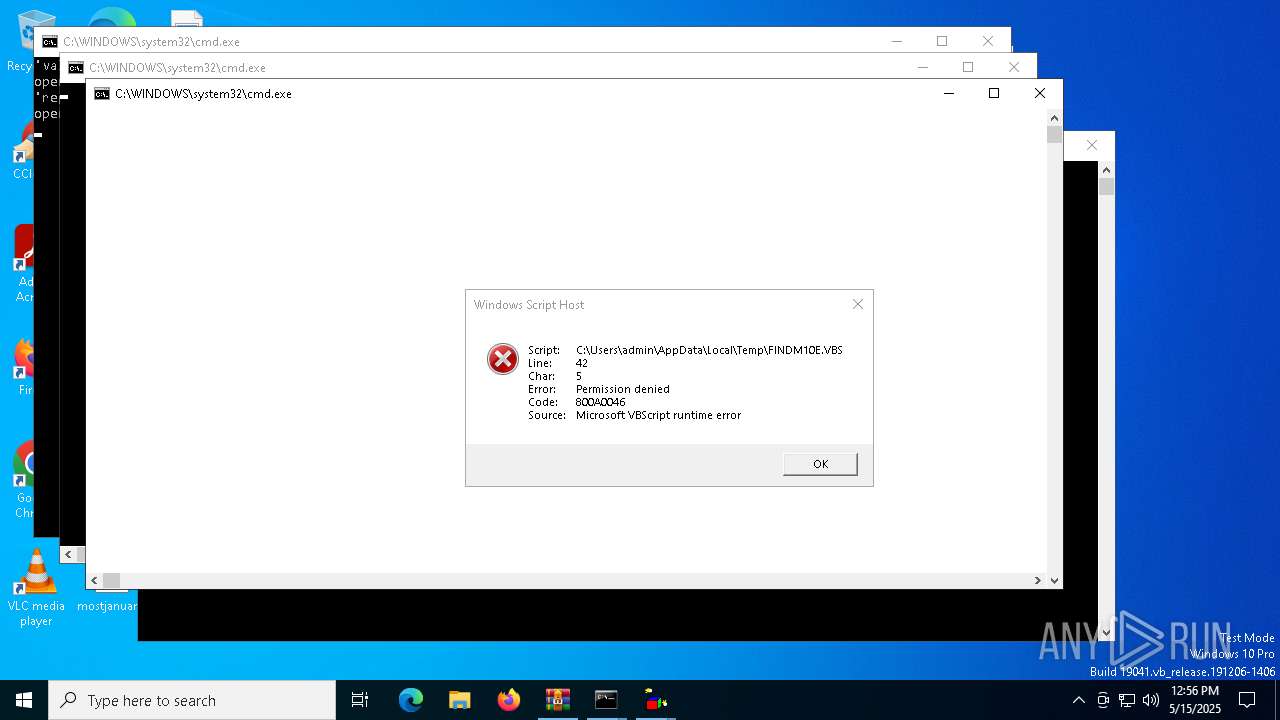Screen dimensions: 1280x720
Task: Click the error code 800A0046
Action: pos(600,402)
